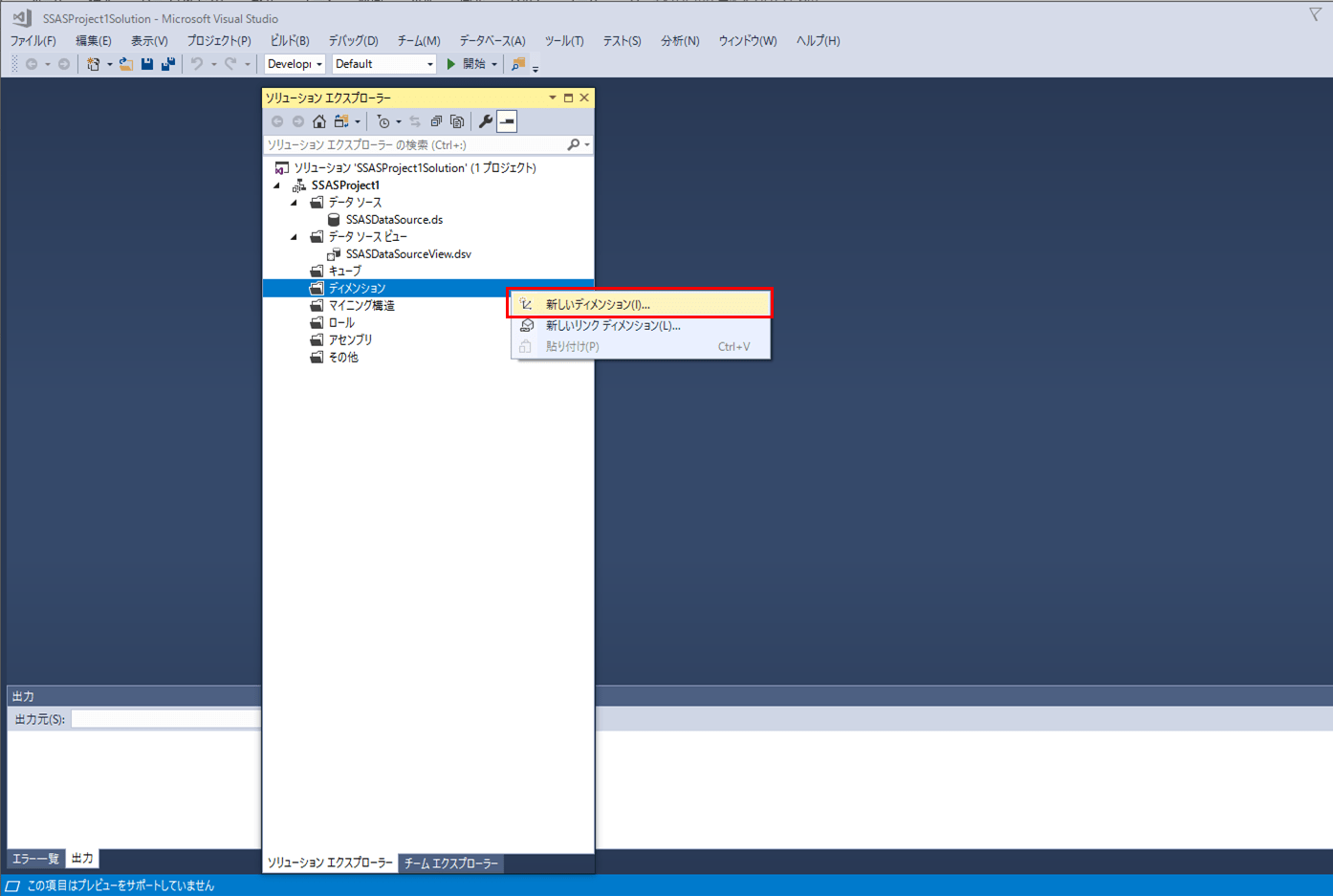Choose 新しいディメンション(I)... from context menu

click(x=641, y=304)
